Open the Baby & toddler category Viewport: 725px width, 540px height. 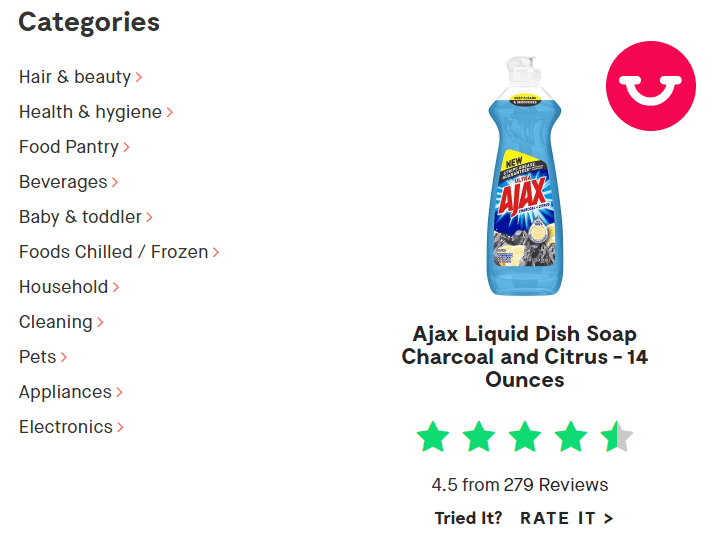click(80, 217)
